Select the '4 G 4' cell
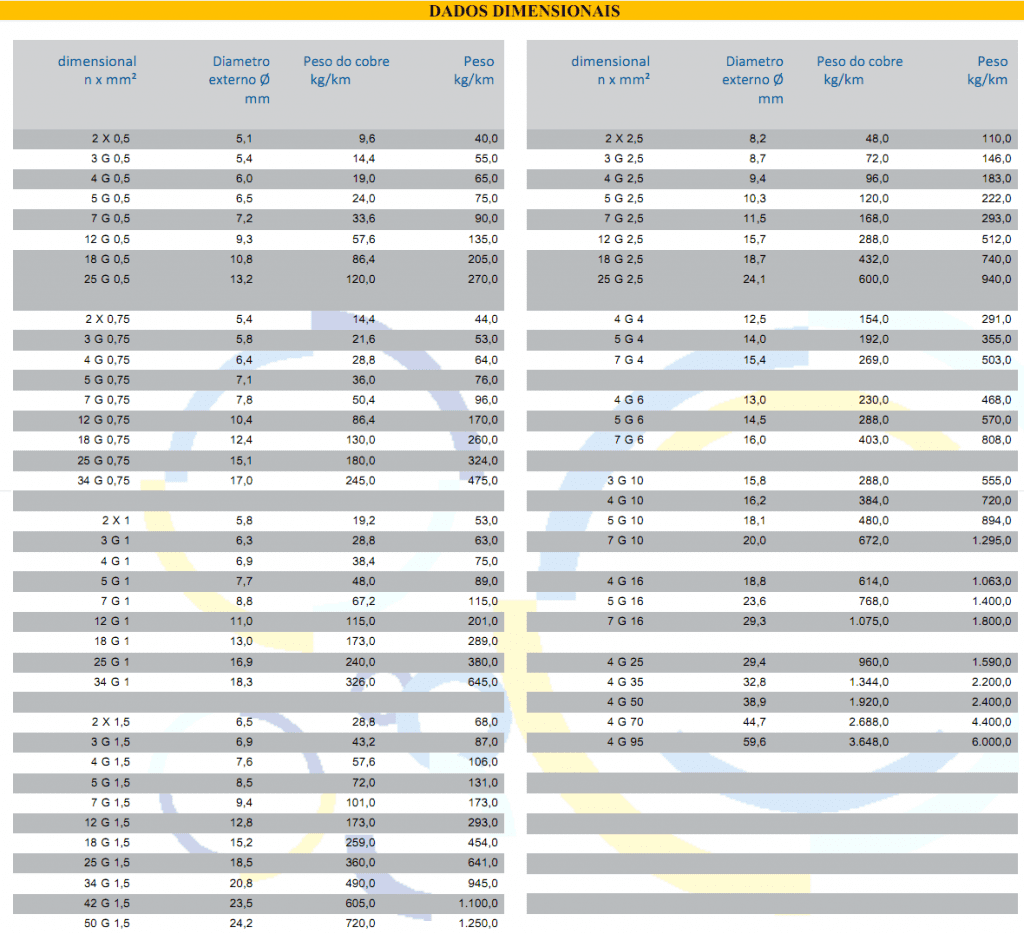The width and height of the screenshot is (1024, 934). pos(628,319)
